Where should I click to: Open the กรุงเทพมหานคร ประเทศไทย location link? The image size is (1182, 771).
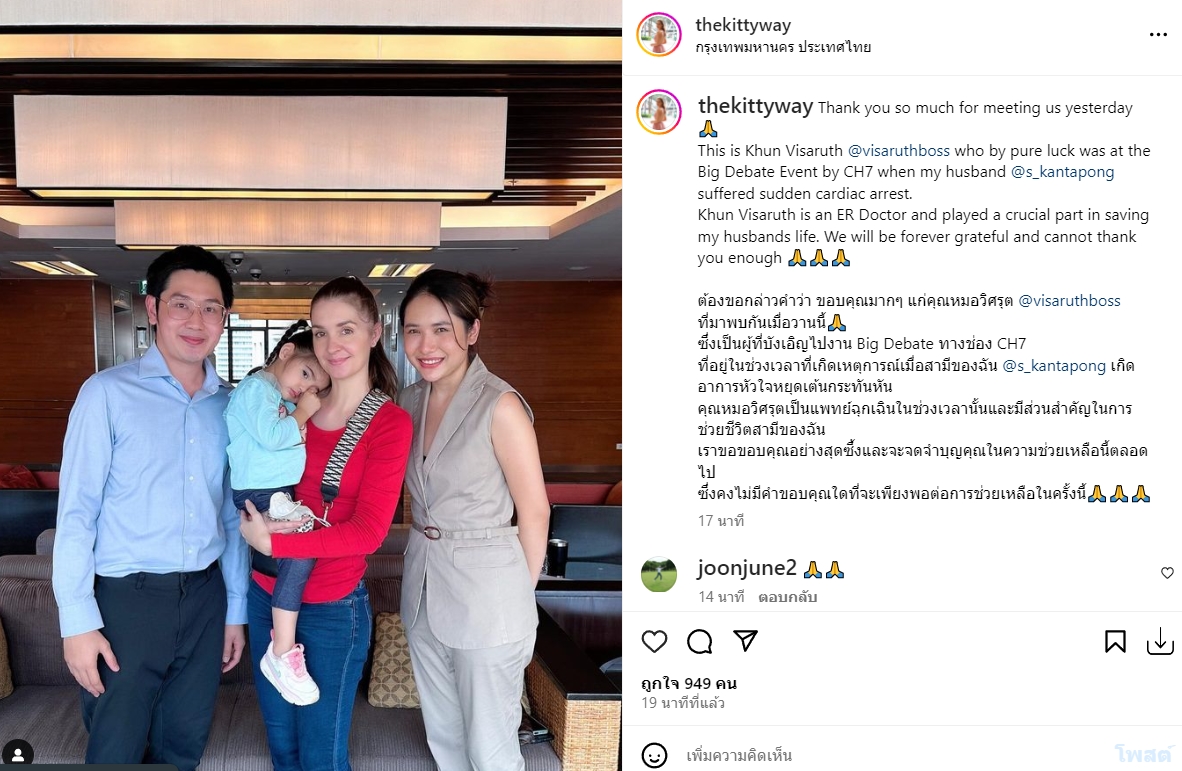point(783,47)
